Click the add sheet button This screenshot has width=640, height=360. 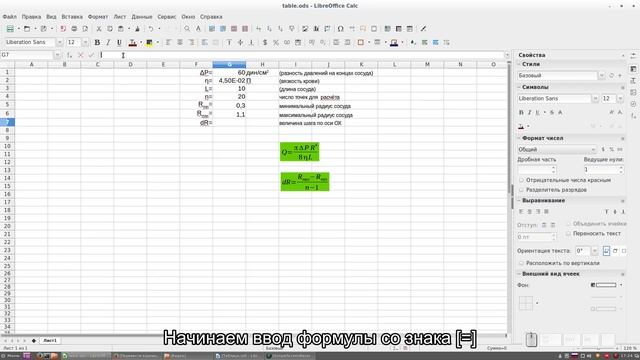pos(33,340)
